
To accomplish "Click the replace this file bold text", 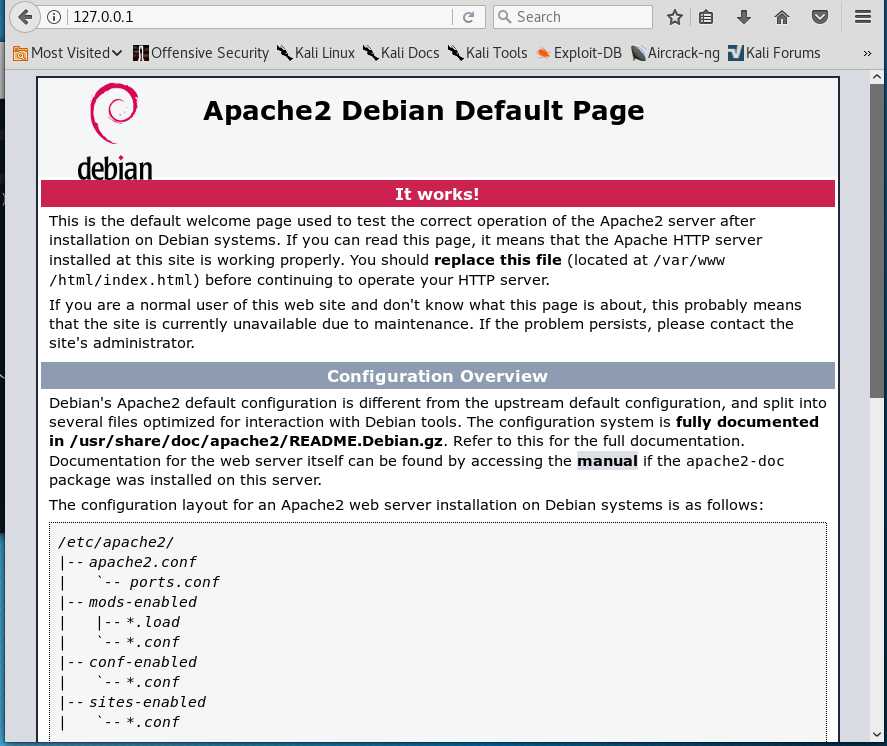I will coord(498,260).
